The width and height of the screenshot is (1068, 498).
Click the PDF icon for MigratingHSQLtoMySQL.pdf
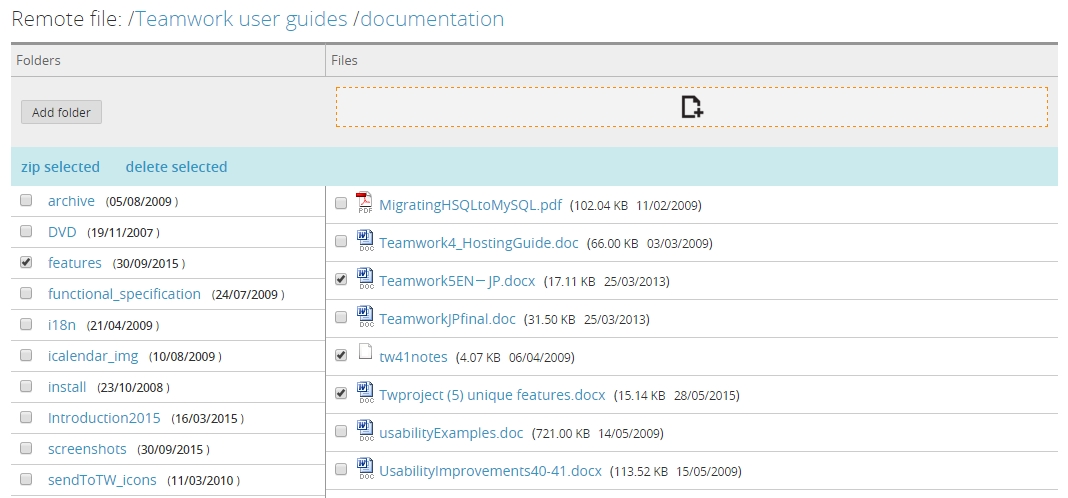(x=364, y=204)
